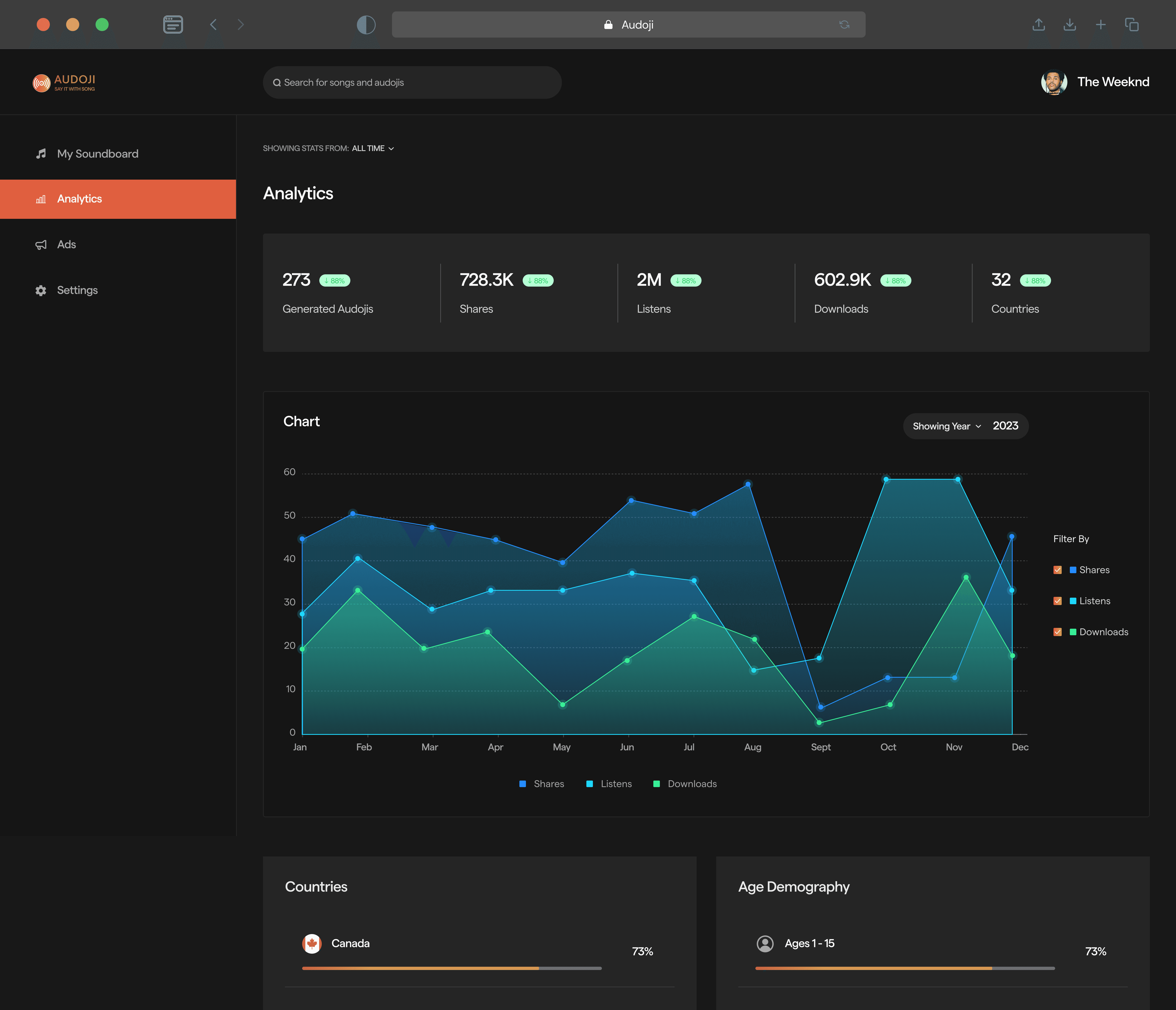Open the browser downloads icon
The image size is (1176, 1010).
click(x=1070, y=24)
